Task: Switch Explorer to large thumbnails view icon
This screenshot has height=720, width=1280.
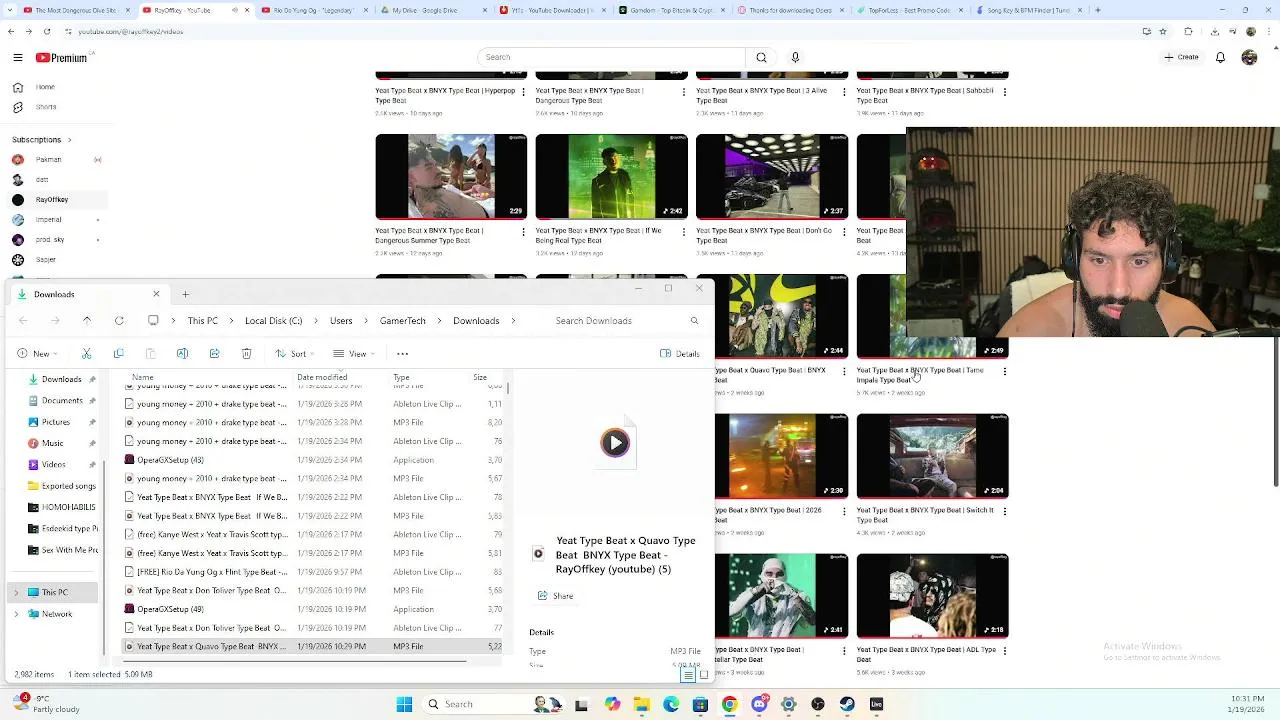Action: click(703, 675)
